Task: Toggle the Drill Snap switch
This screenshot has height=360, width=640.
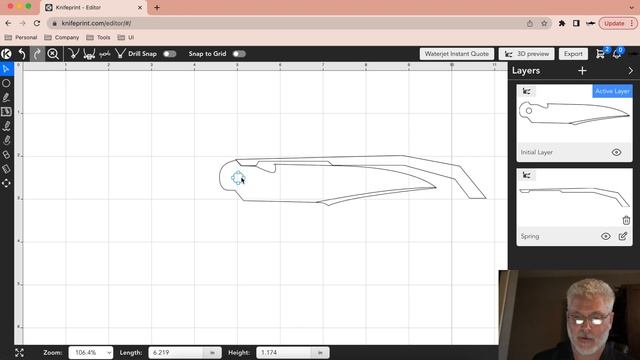Action: coord(169,54)
